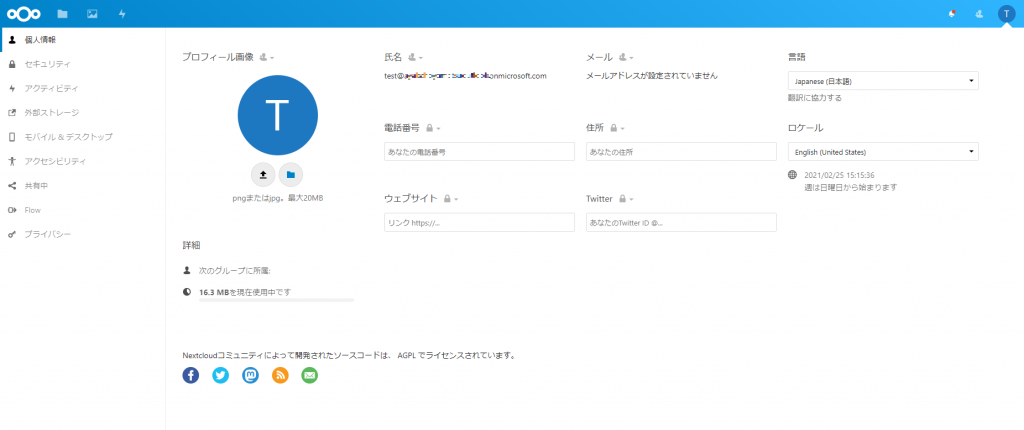
Task: Open the newsletter mail icon
Action: click(x=310, y=375)
